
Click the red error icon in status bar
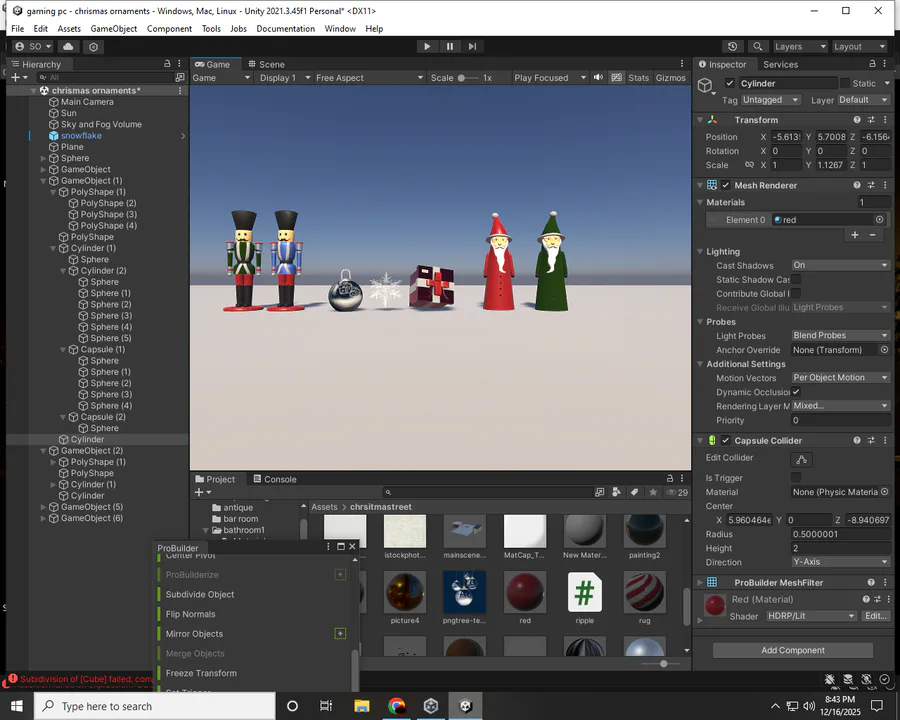point(13,678)
